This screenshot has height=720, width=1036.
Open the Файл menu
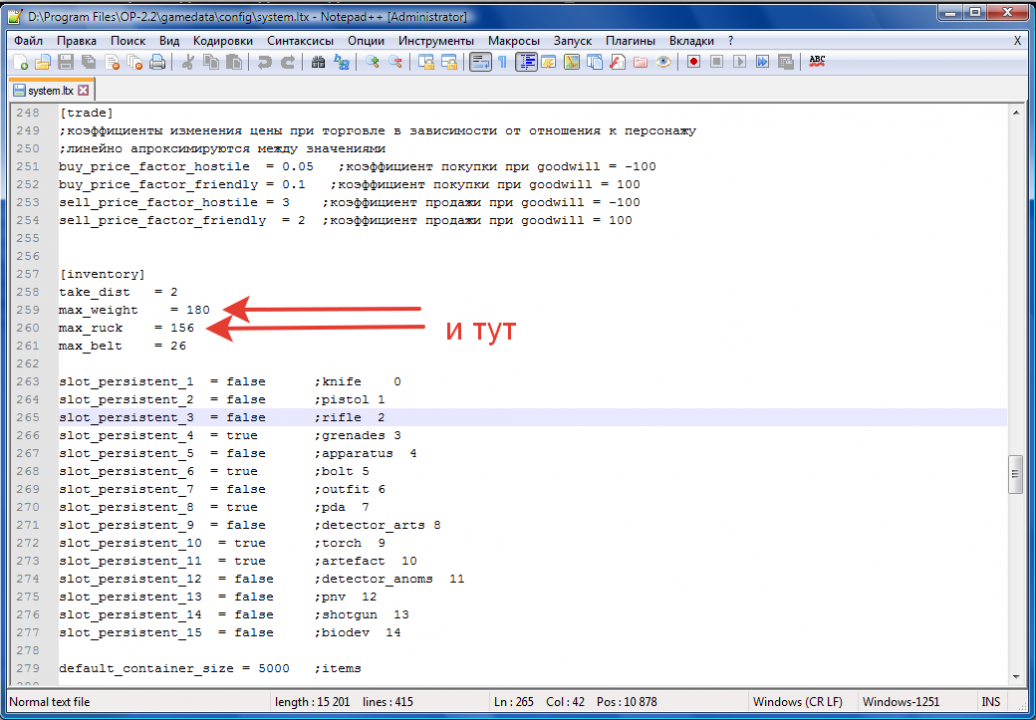pyautogui.click(x=28, y=41)
